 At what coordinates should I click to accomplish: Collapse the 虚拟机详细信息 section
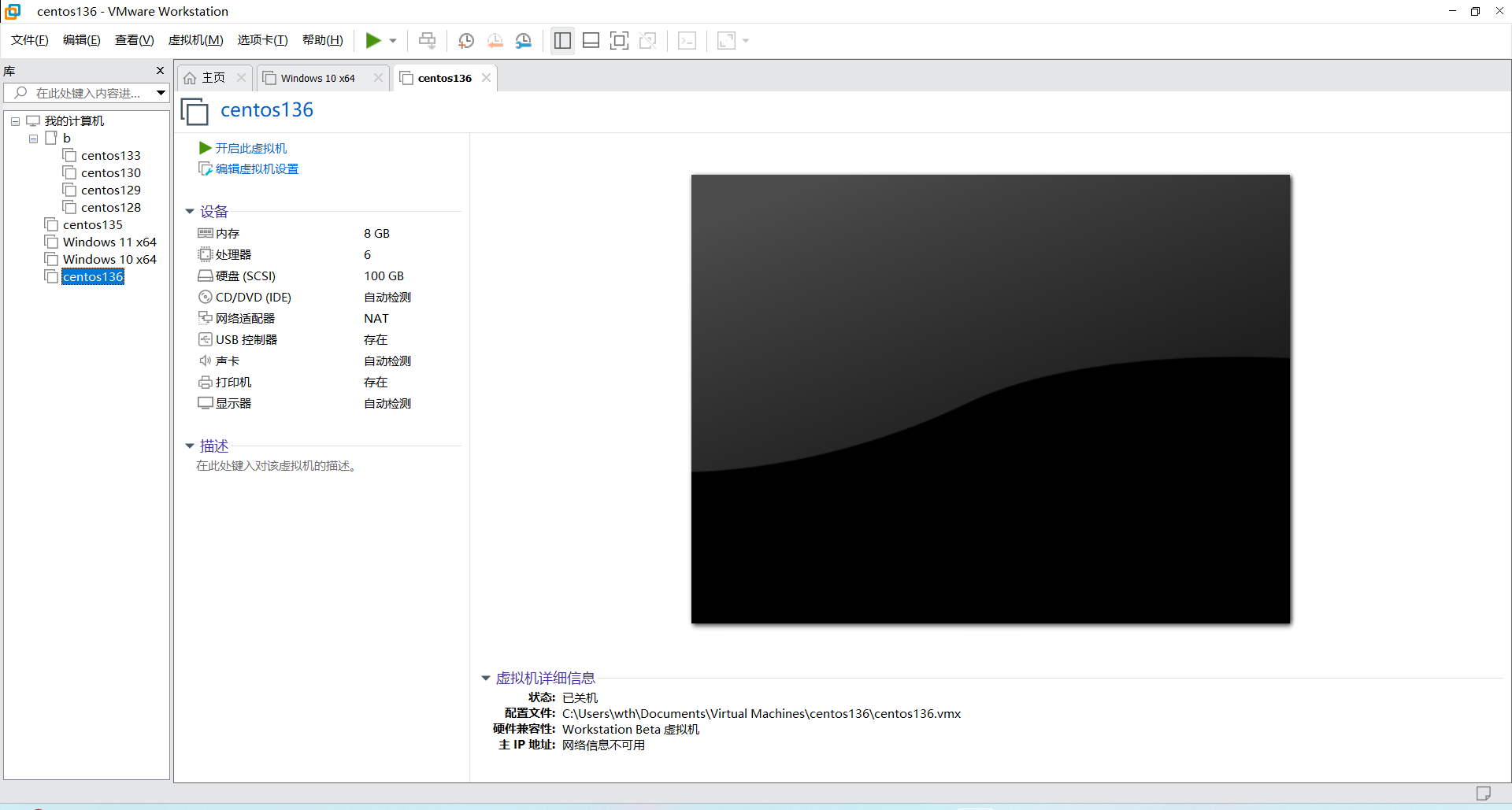pos(486,678)
